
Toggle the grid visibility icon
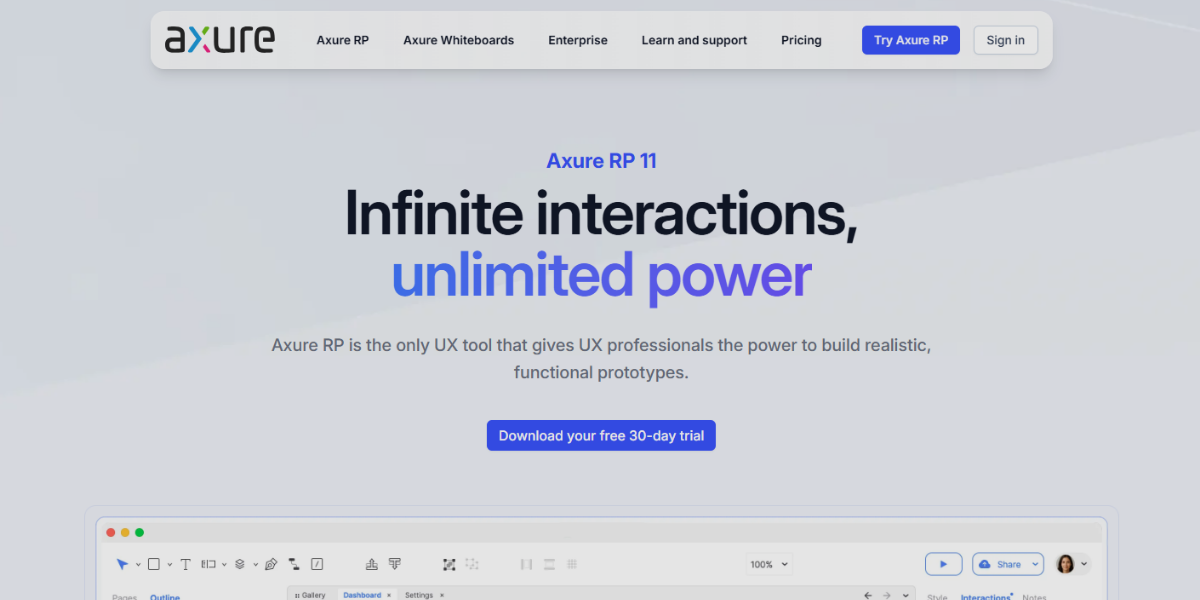tap(572, 564)
